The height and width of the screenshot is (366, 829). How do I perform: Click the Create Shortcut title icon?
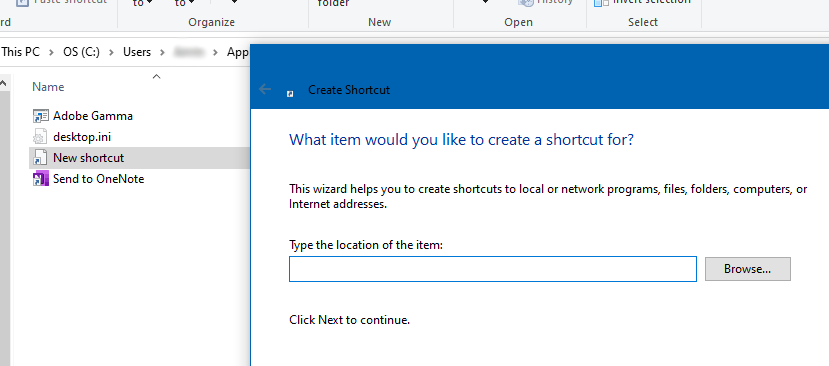tap(290, 94)
